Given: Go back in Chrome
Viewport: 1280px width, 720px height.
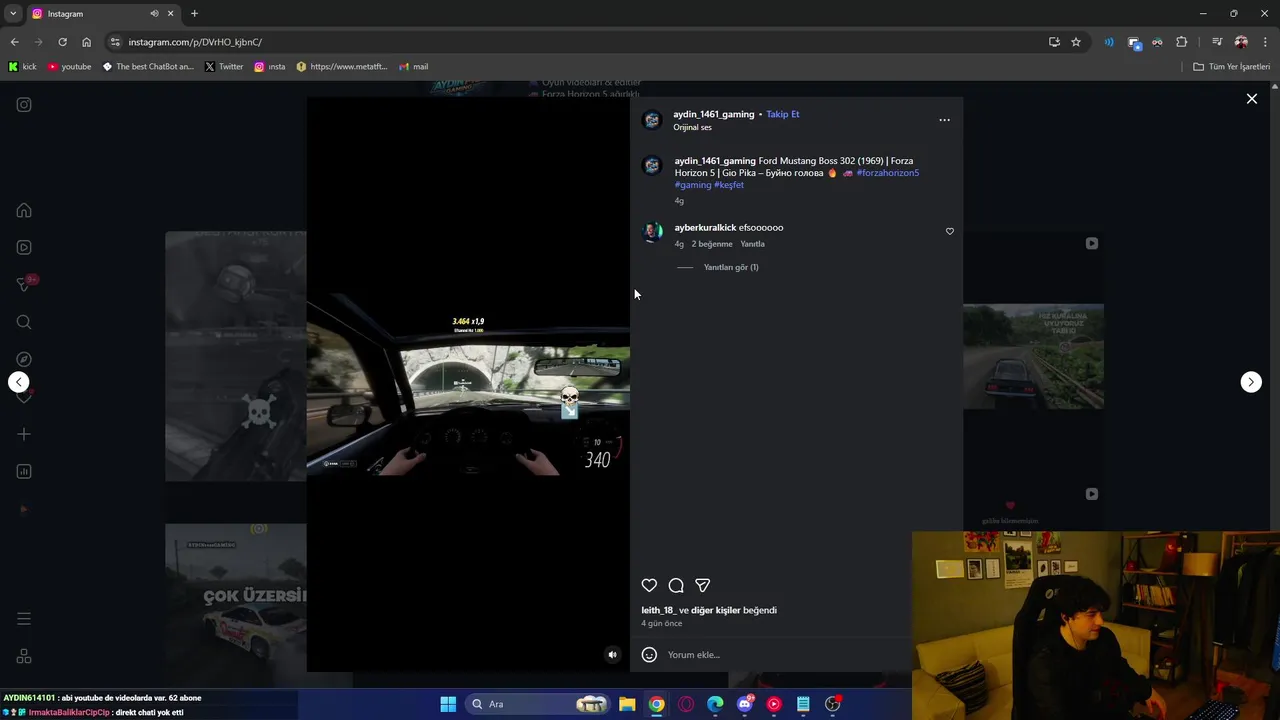Looking at the screenshot, I should 14,42.
